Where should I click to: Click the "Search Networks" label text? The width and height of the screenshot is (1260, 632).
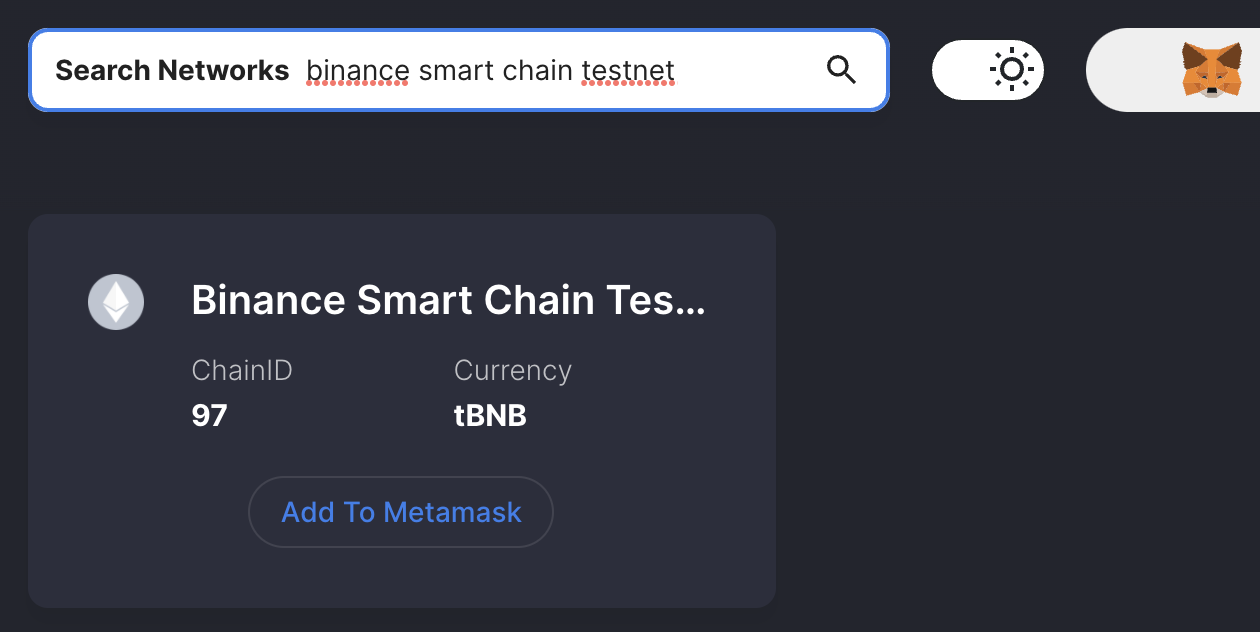click(x=172, y=71)
